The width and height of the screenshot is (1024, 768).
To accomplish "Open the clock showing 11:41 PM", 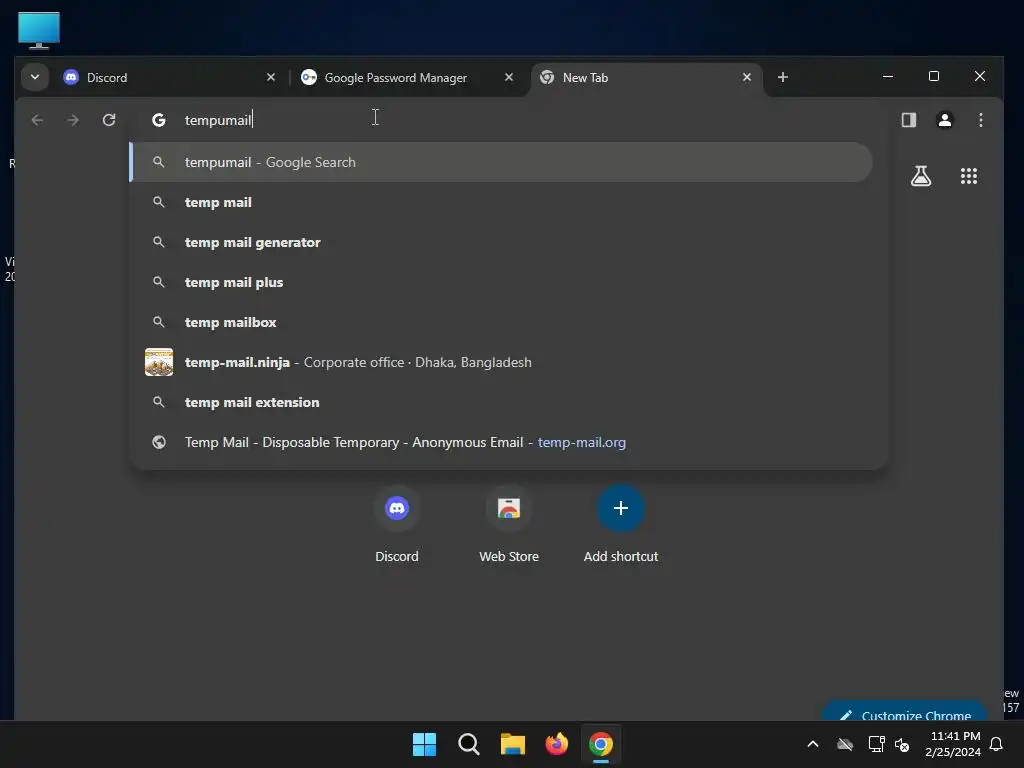I will coord(953,744).
